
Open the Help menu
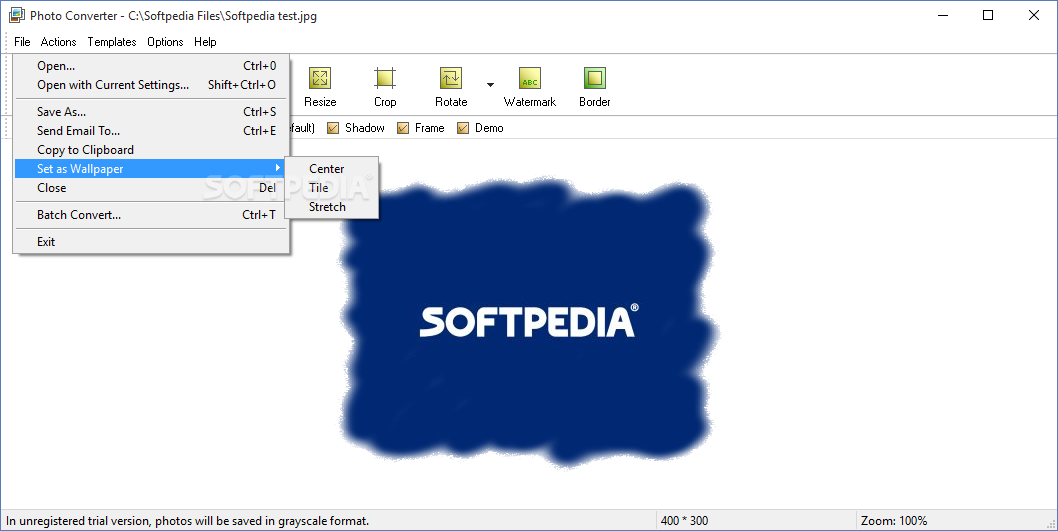205,42
